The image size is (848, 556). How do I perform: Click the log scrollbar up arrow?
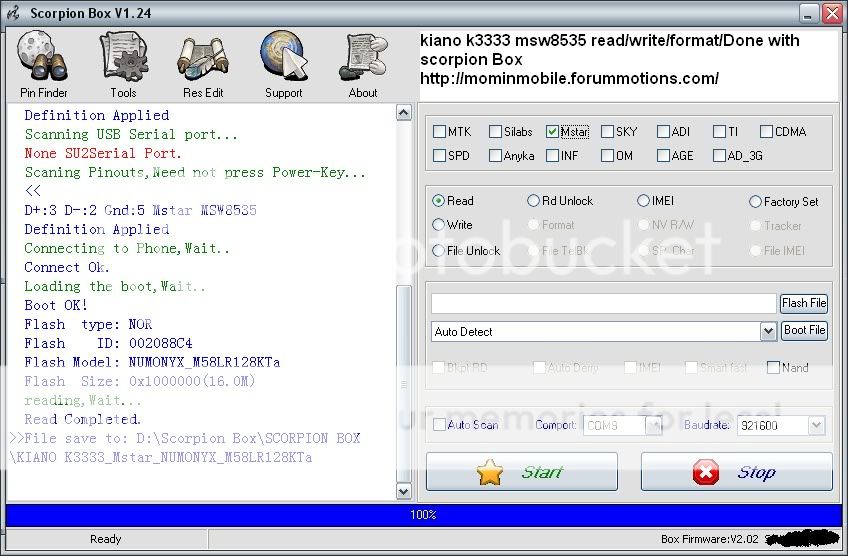(x=404, y=112)
